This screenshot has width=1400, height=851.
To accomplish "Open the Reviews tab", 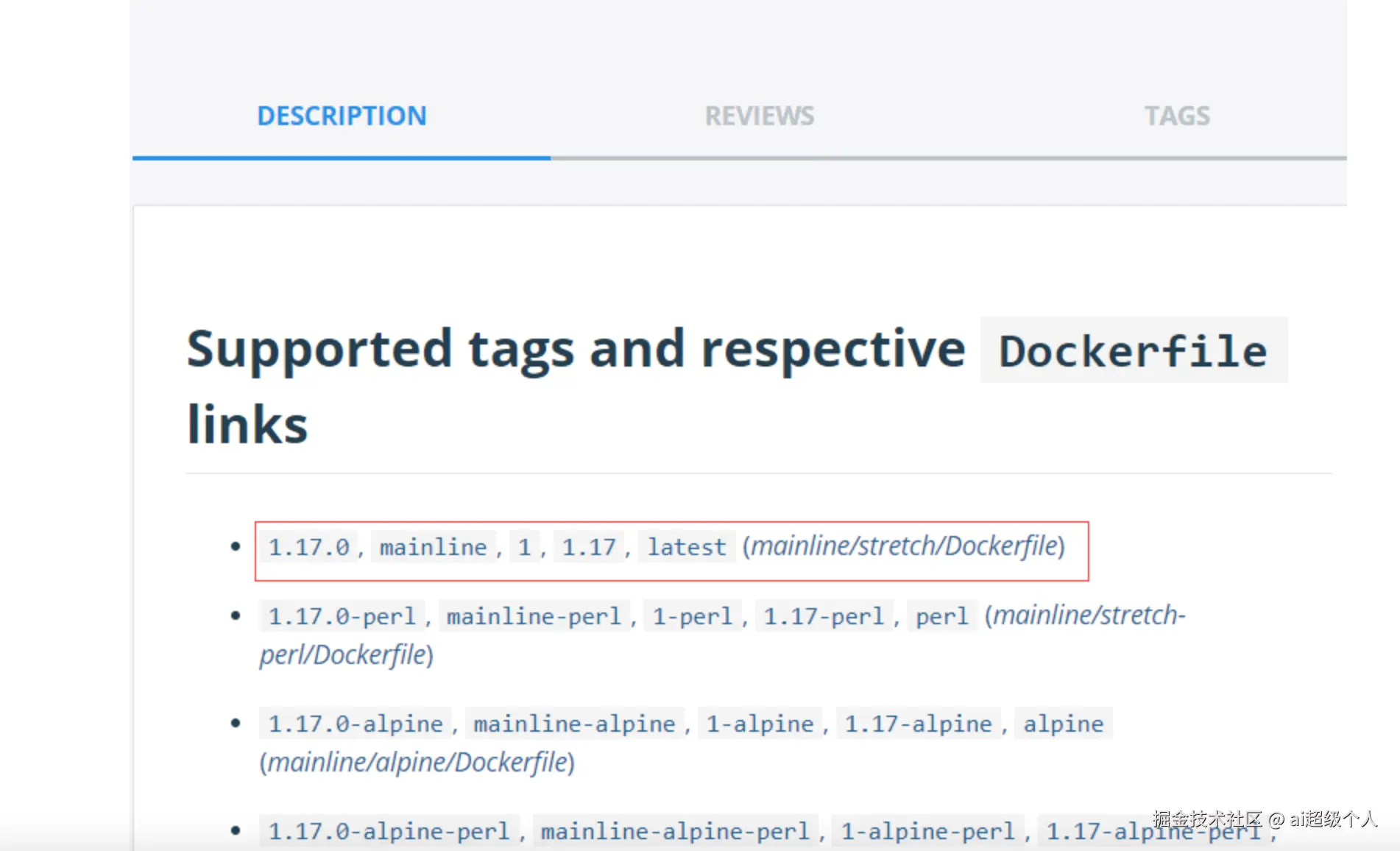I will (759, 116).
